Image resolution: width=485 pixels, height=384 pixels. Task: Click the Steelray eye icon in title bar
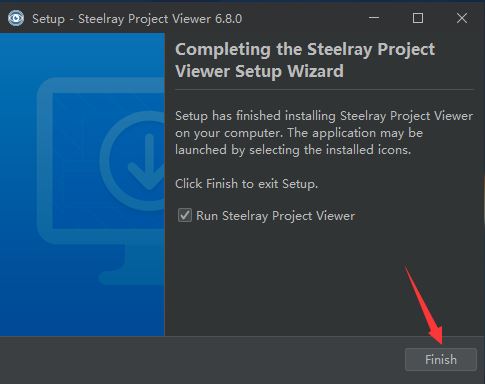point(16,18)
